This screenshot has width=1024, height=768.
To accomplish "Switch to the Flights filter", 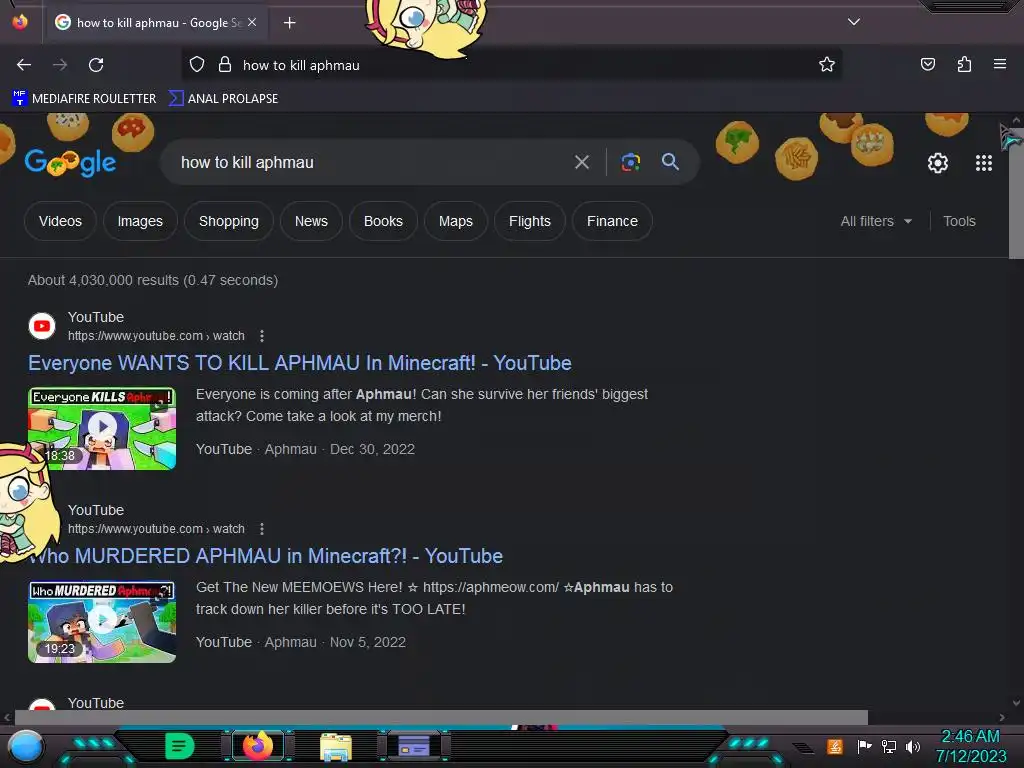I will click(530, 221).
